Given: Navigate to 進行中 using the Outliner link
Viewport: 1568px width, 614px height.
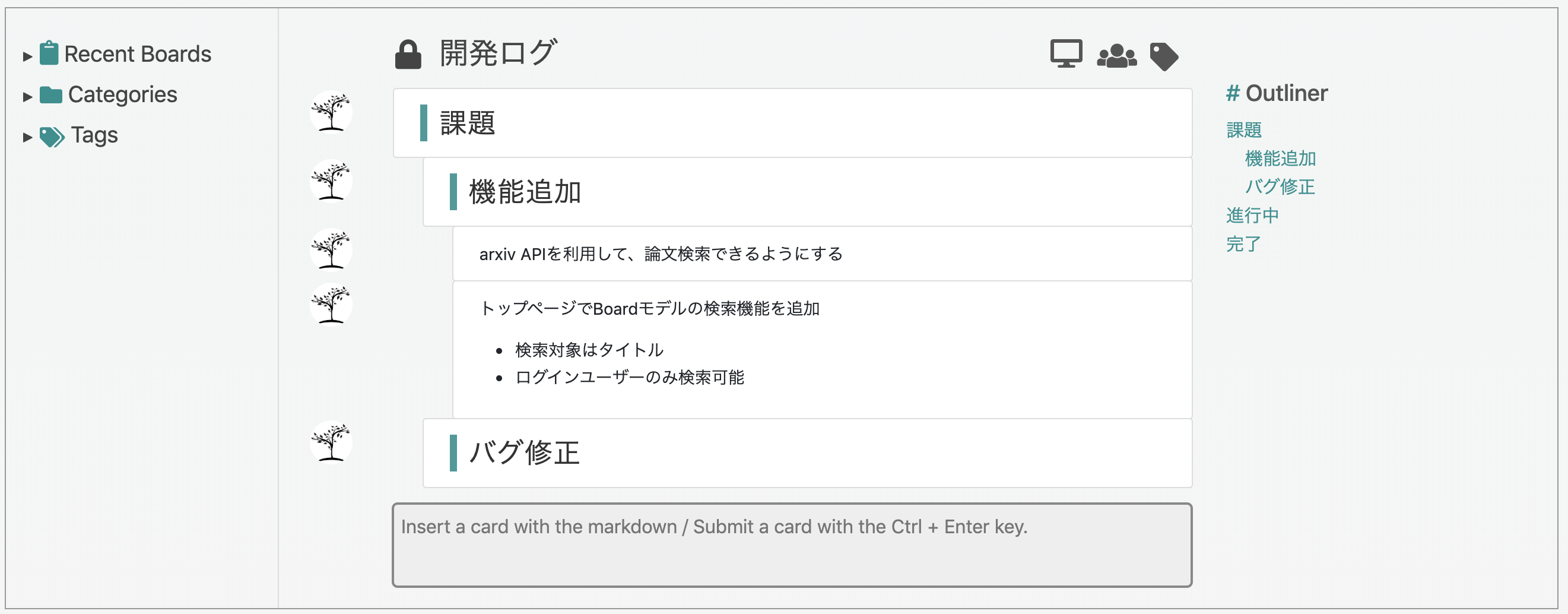Looking at the screenshot, I should pyautogui.click(x=1251, y=215).
